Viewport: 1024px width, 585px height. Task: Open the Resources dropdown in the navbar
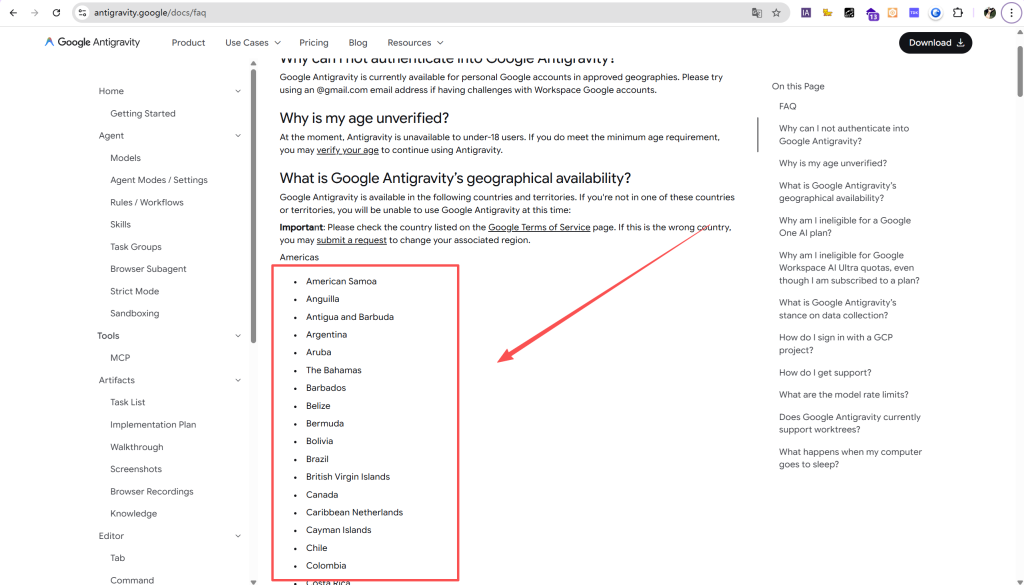click(415, 43)
